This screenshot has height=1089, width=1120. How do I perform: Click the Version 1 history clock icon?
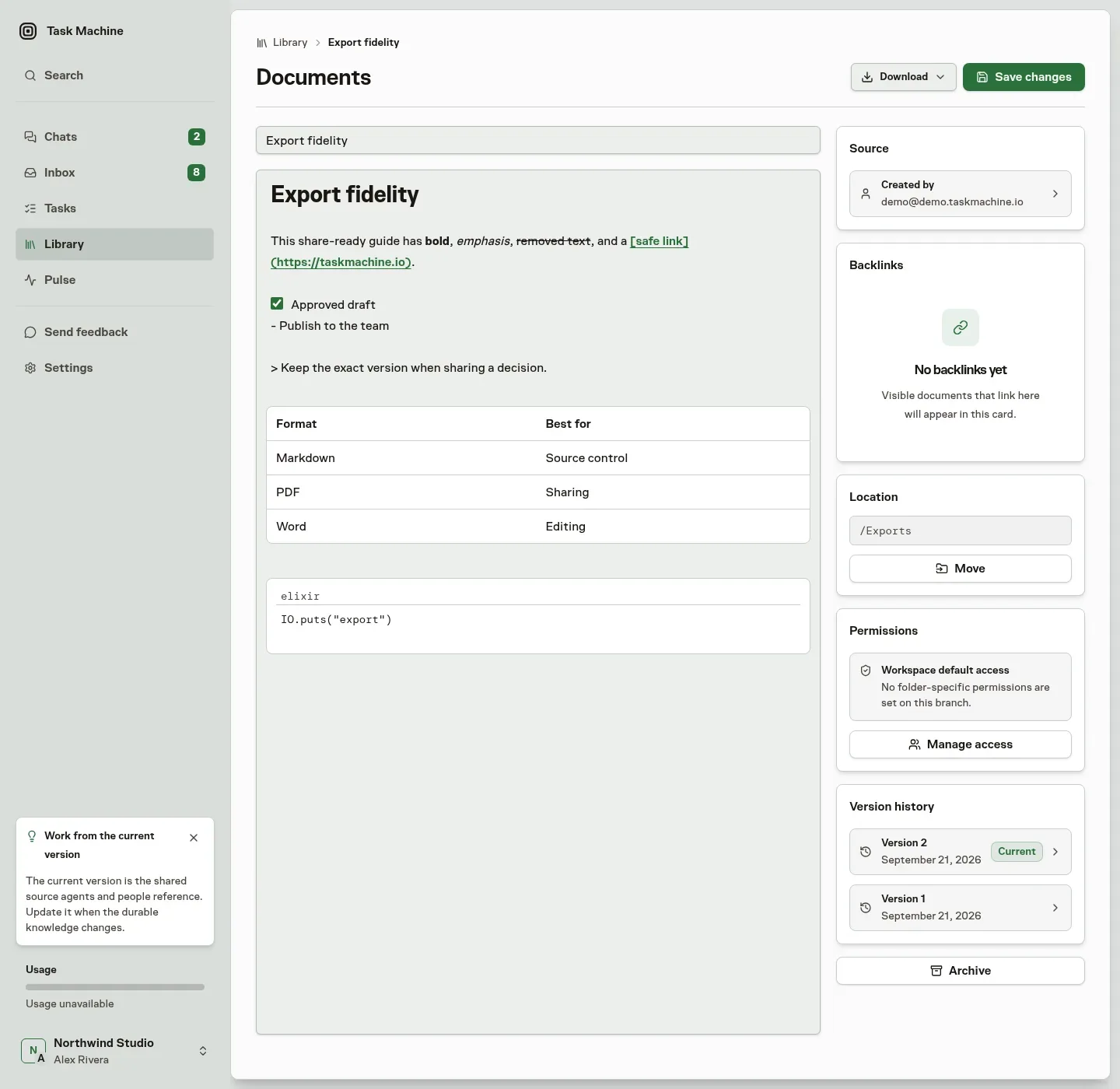pyautogui.click(x=866, y=908)
